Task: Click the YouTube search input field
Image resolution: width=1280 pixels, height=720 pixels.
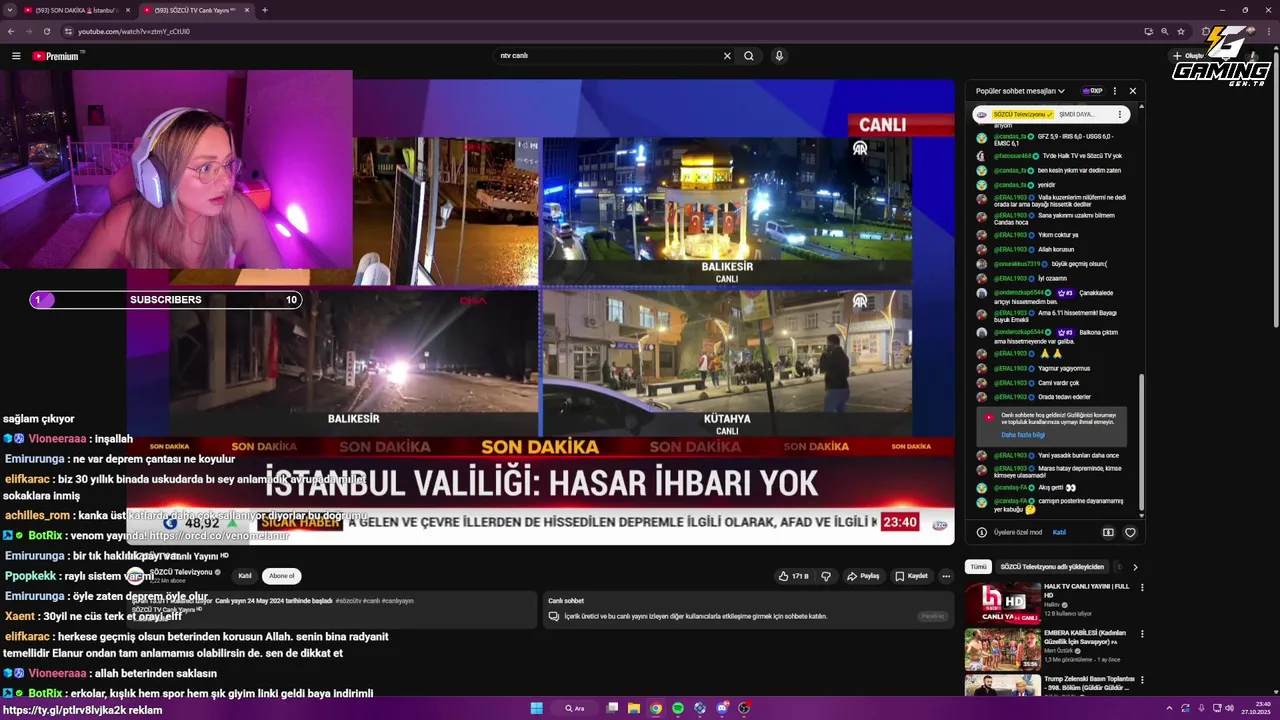Action: point(608,56)
